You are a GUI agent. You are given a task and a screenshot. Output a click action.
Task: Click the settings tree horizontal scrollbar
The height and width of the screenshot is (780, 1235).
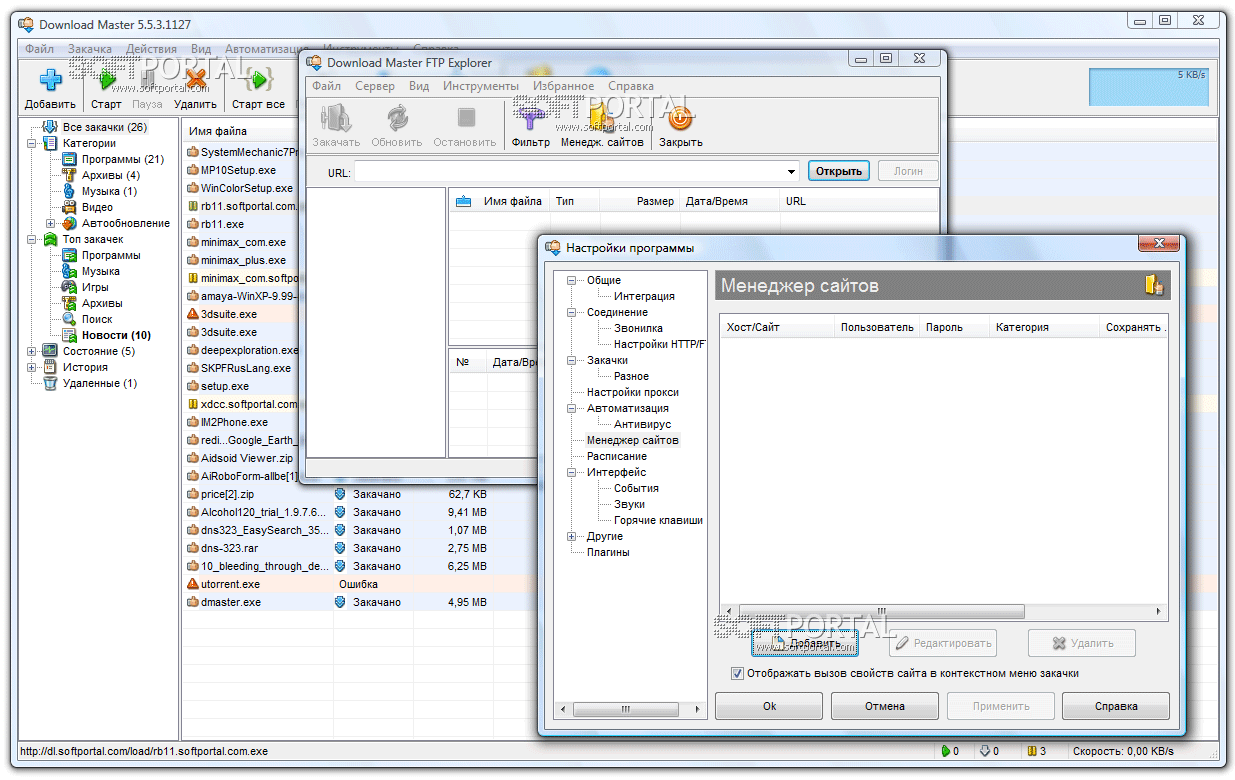coord(631,709)
